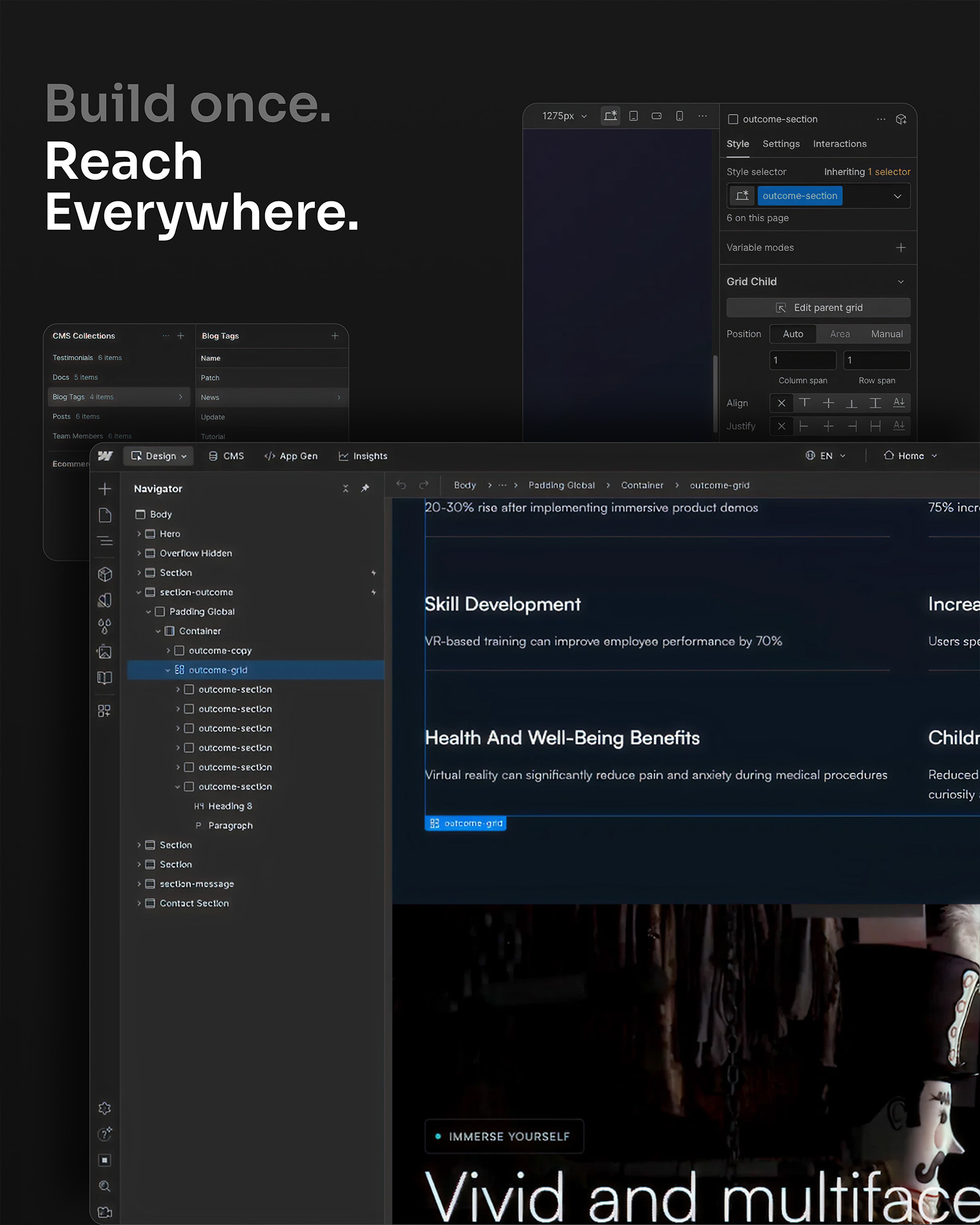980x1225 pixels.
Task: Collapse the section-outcome tree item
Action: pos(139,592)
